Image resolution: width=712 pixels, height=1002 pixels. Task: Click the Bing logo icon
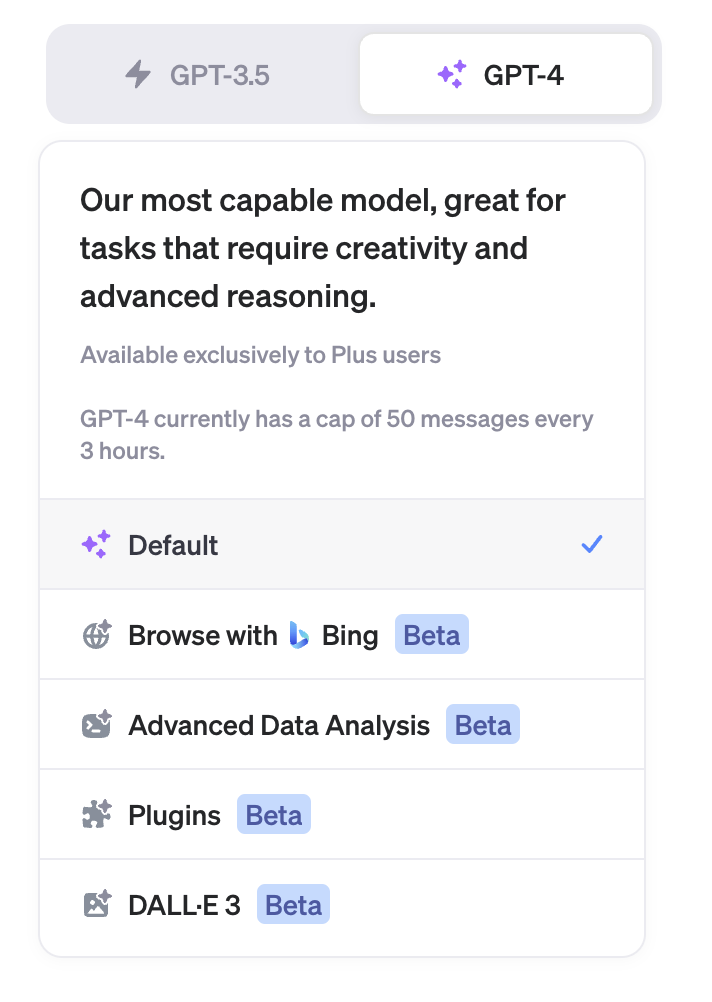coord(299,635)
